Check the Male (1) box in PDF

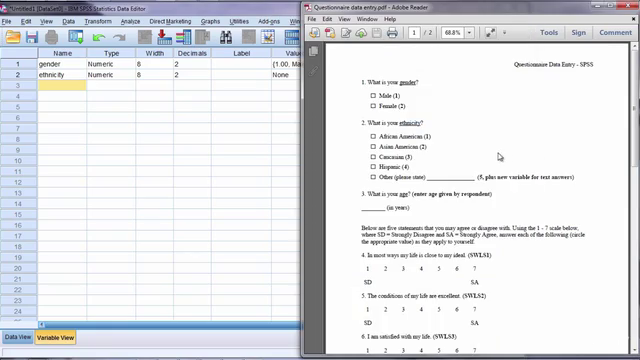click(373, 96)
